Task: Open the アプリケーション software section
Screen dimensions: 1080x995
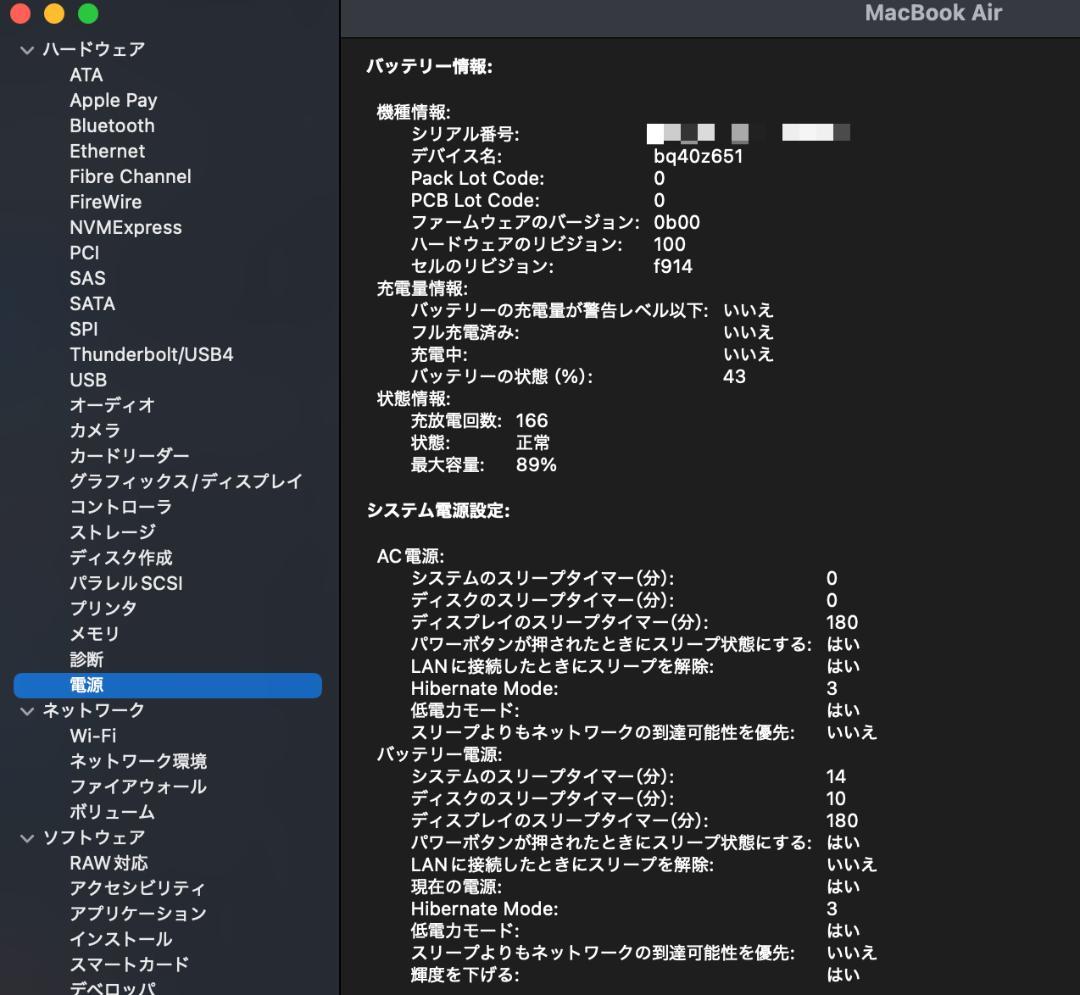Action: tap(139, 912)
